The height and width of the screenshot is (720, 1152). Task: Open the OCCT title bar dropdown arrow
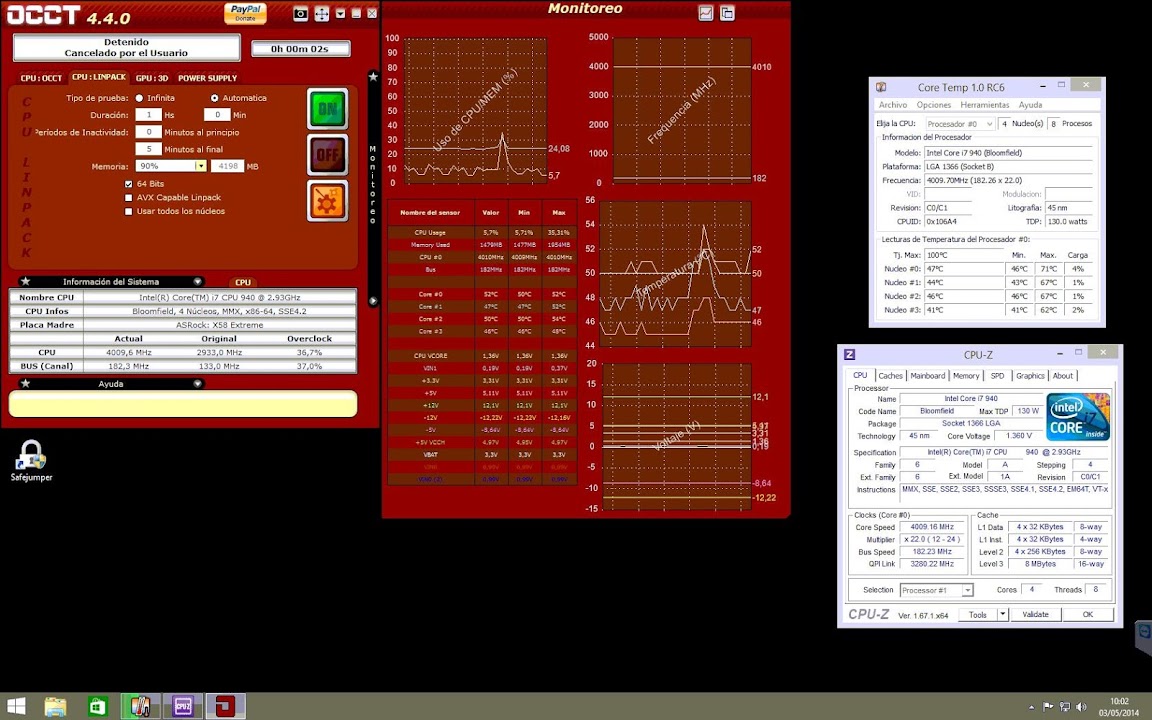(340, 13)
